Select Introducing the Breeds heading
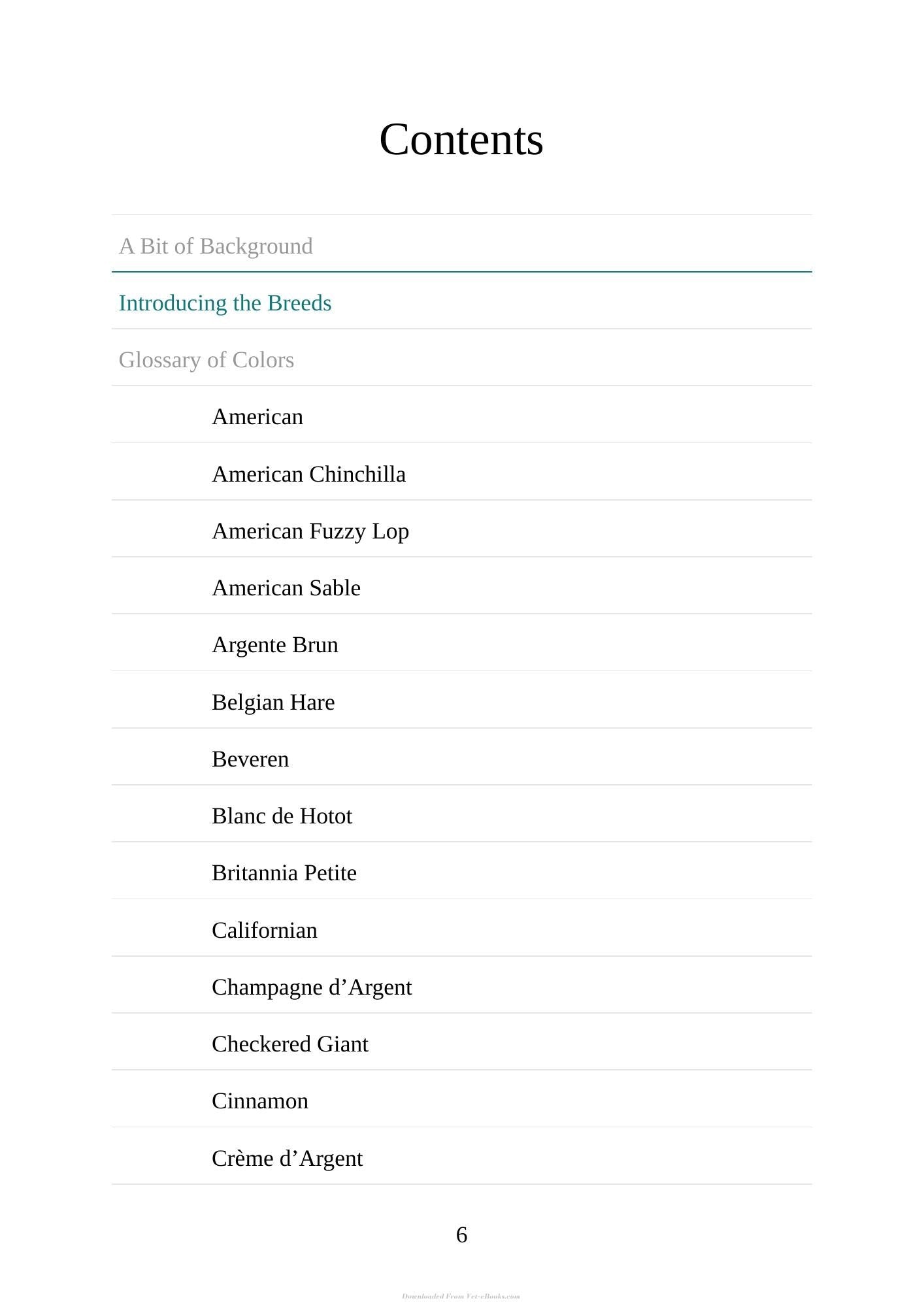Screen dimensions: 924x1307 [225, 303]
